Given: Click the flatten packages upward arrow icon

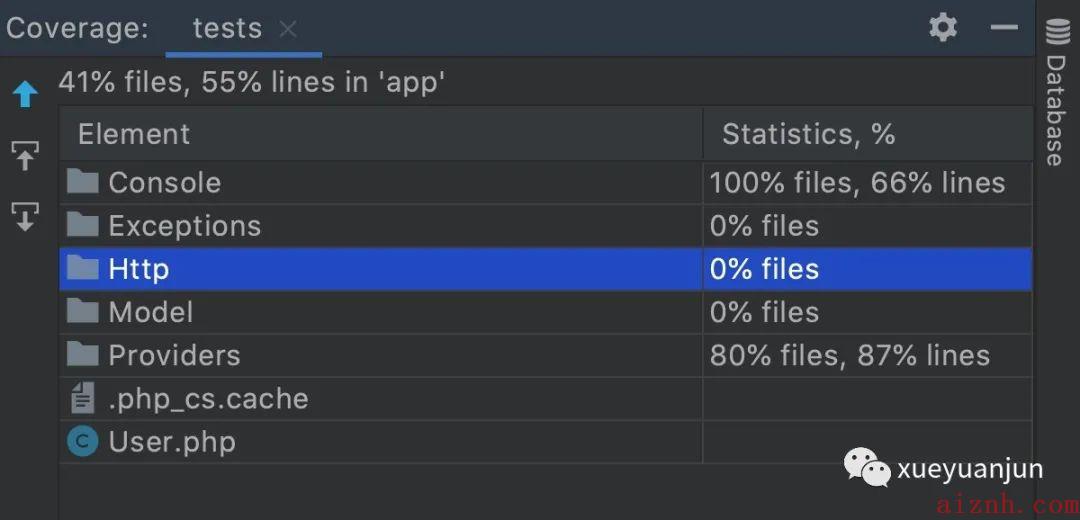Looking at the screenshot, I should click(25, 156).
